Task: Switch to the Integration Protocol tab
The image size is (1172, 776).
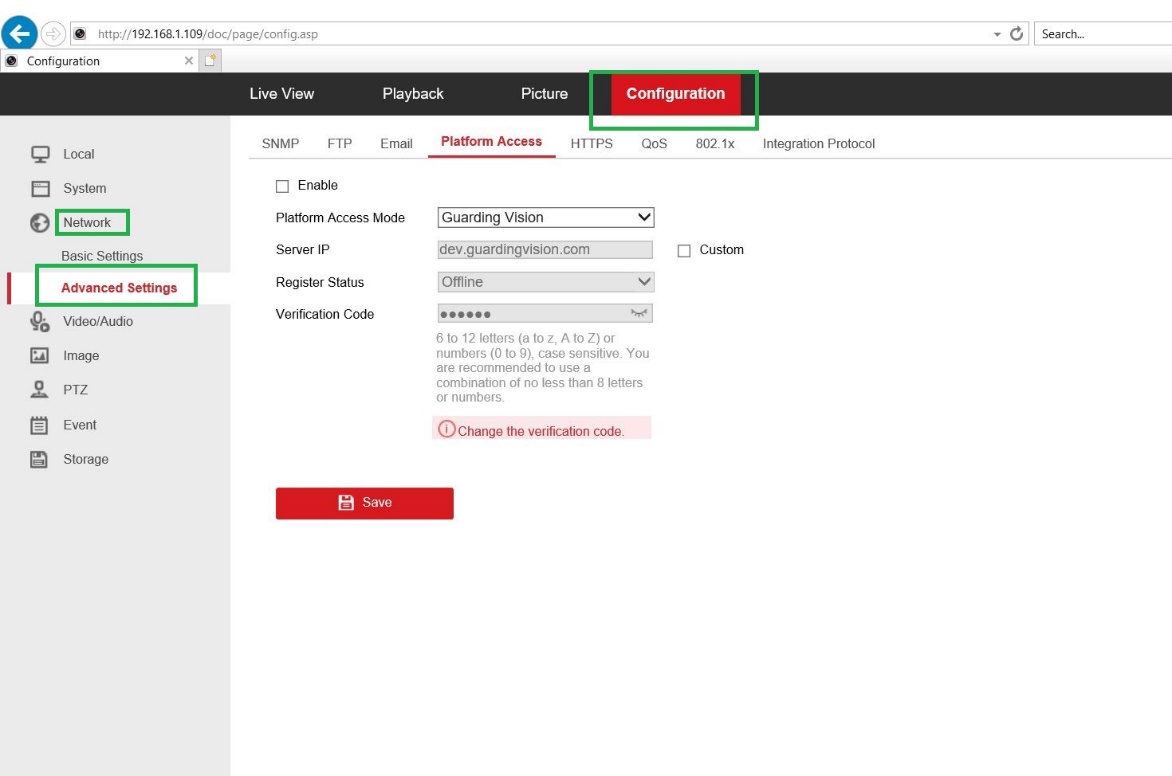Action: pos(818,144)
